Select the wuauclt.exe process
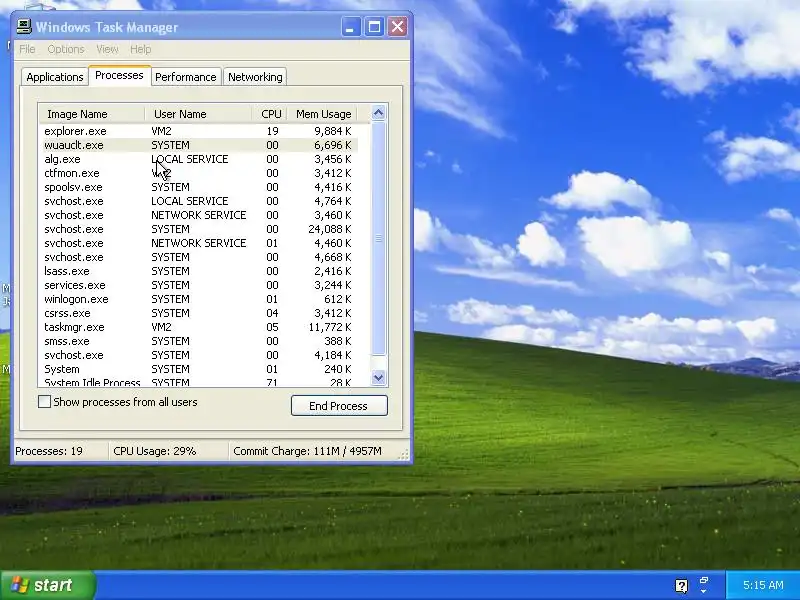Screen dimensions: 800x600 (198, 145)
